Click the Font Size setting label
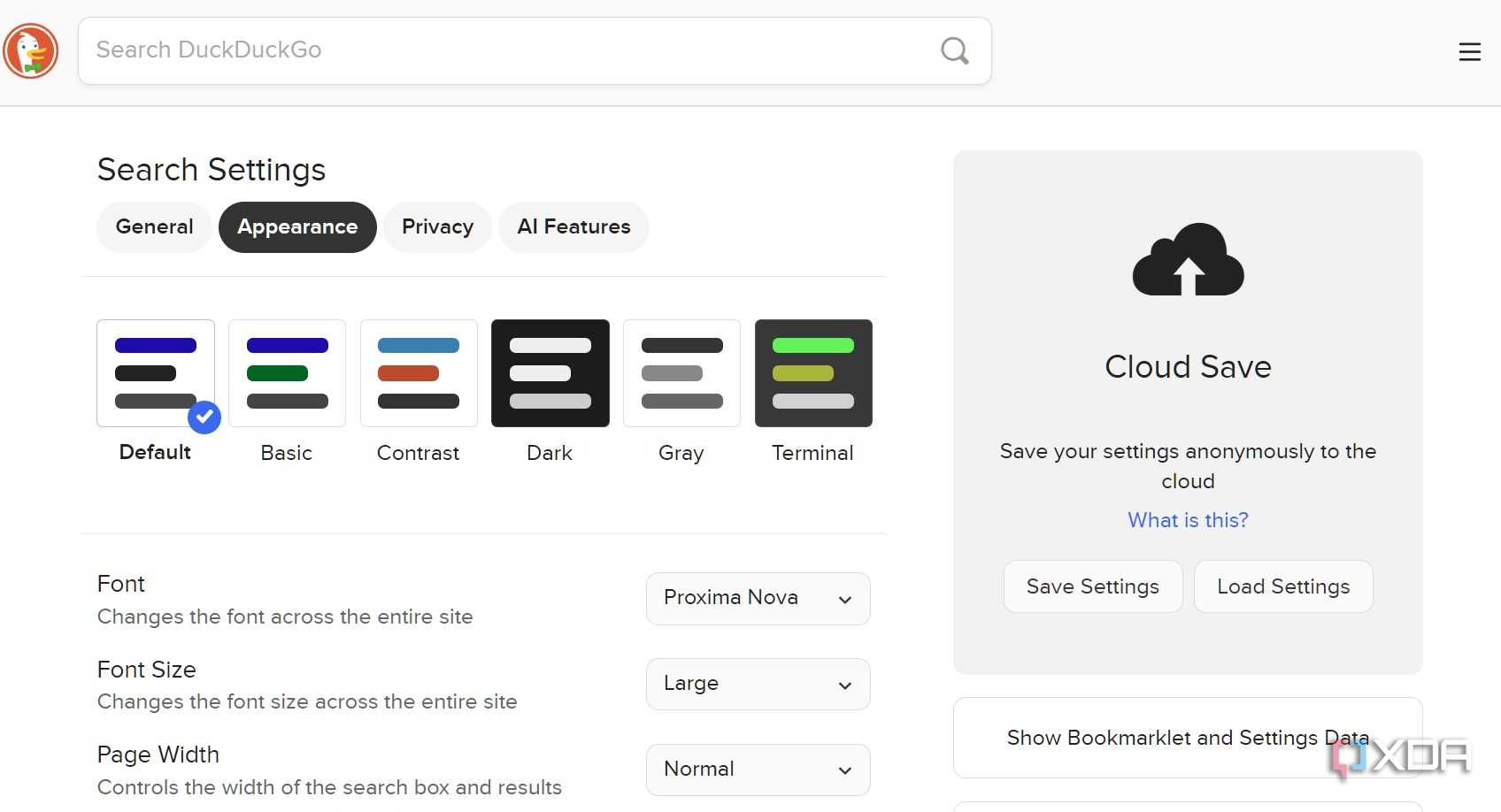1501x812 pixels. pos(147,670)
